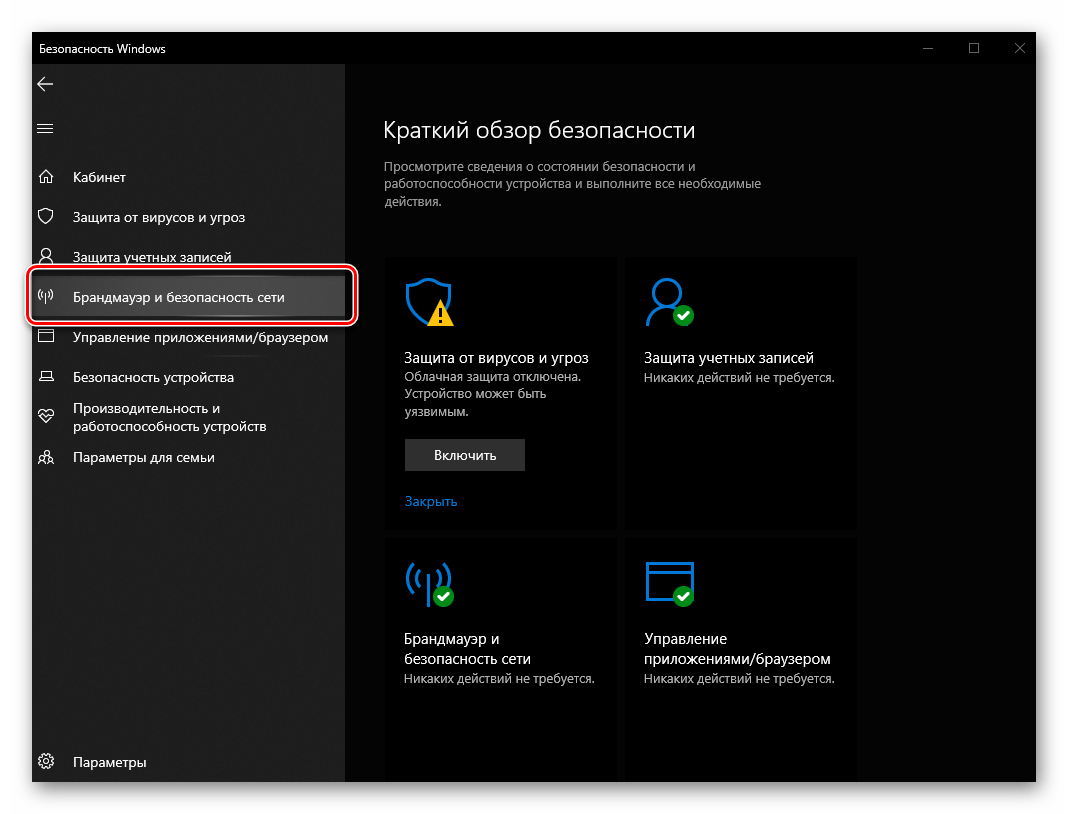Open the Защита от вирусов и угроз tile heading
This screenshot has height=814, width=1068.
click(x=496, y=358)
